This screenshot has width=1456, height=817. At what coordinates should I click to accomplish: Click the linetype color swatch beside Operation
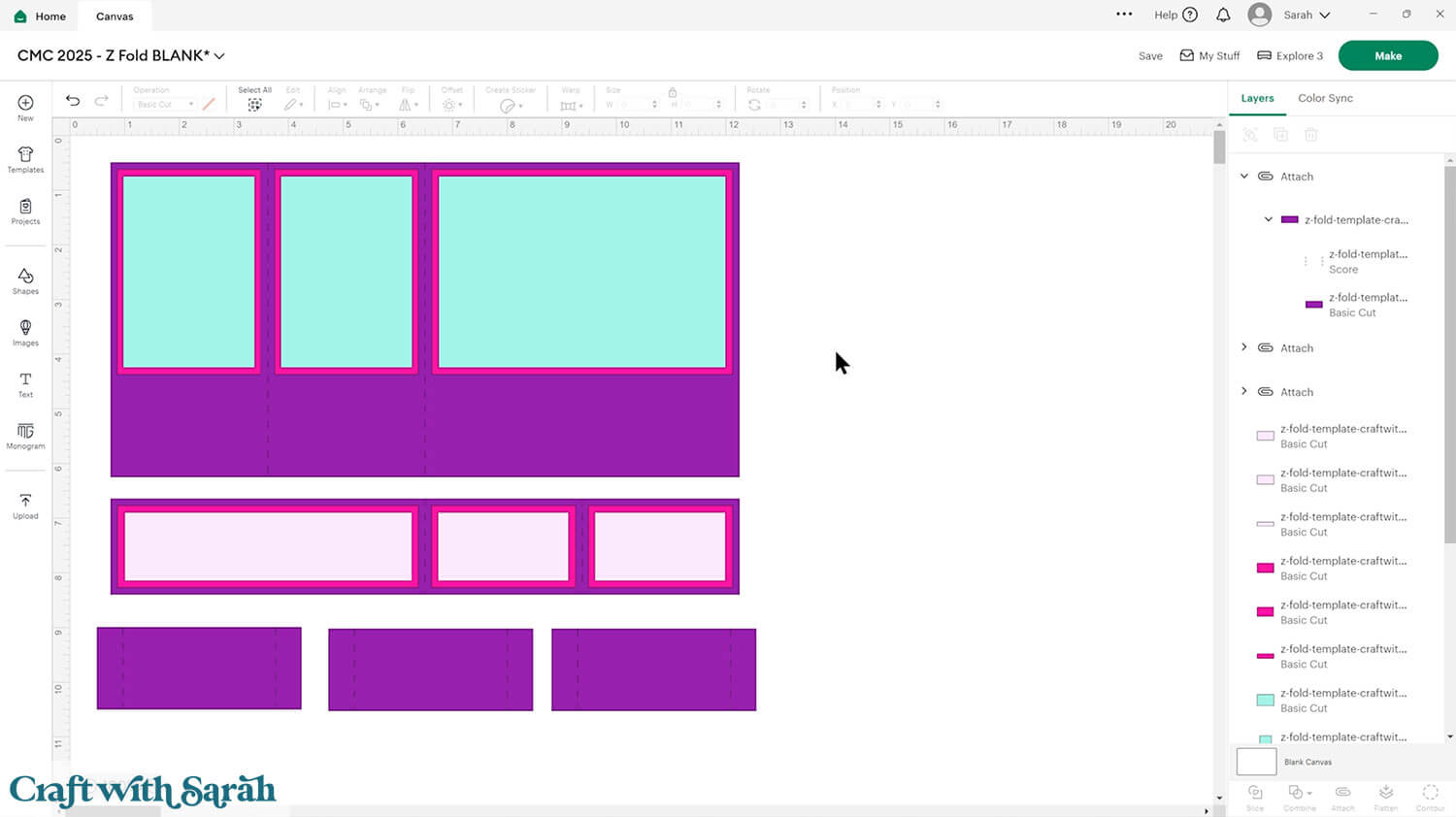[x=209, y=104]
